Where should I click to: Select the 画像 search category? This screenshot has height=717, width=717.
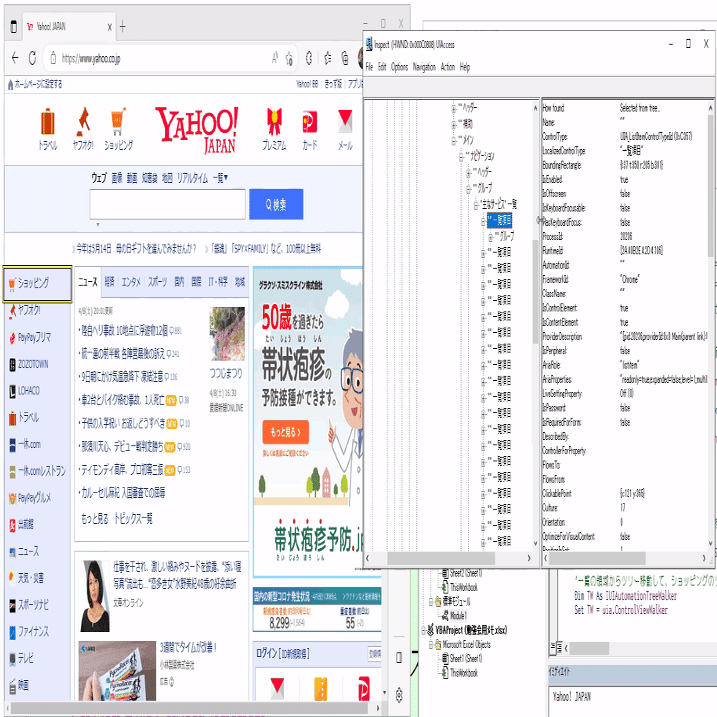tap(117, 178)
